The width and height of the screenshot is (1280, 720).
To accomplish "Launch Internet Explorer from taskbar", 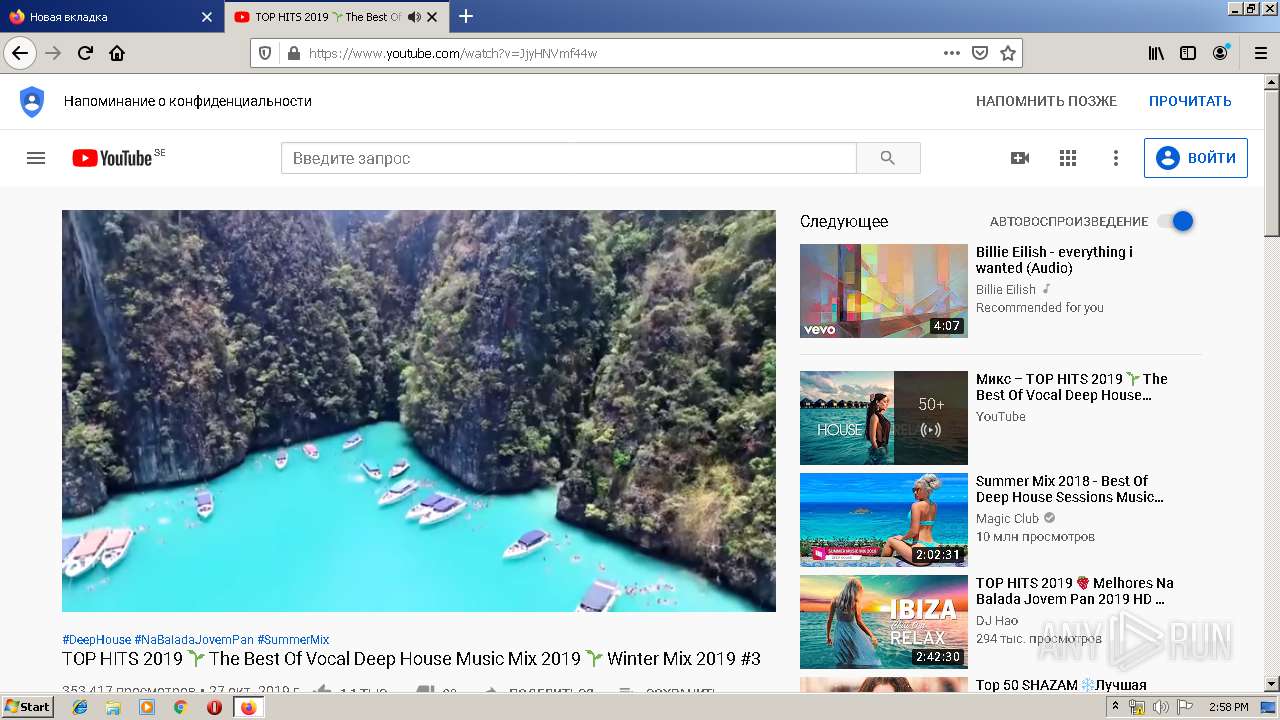I will [80, 707].
